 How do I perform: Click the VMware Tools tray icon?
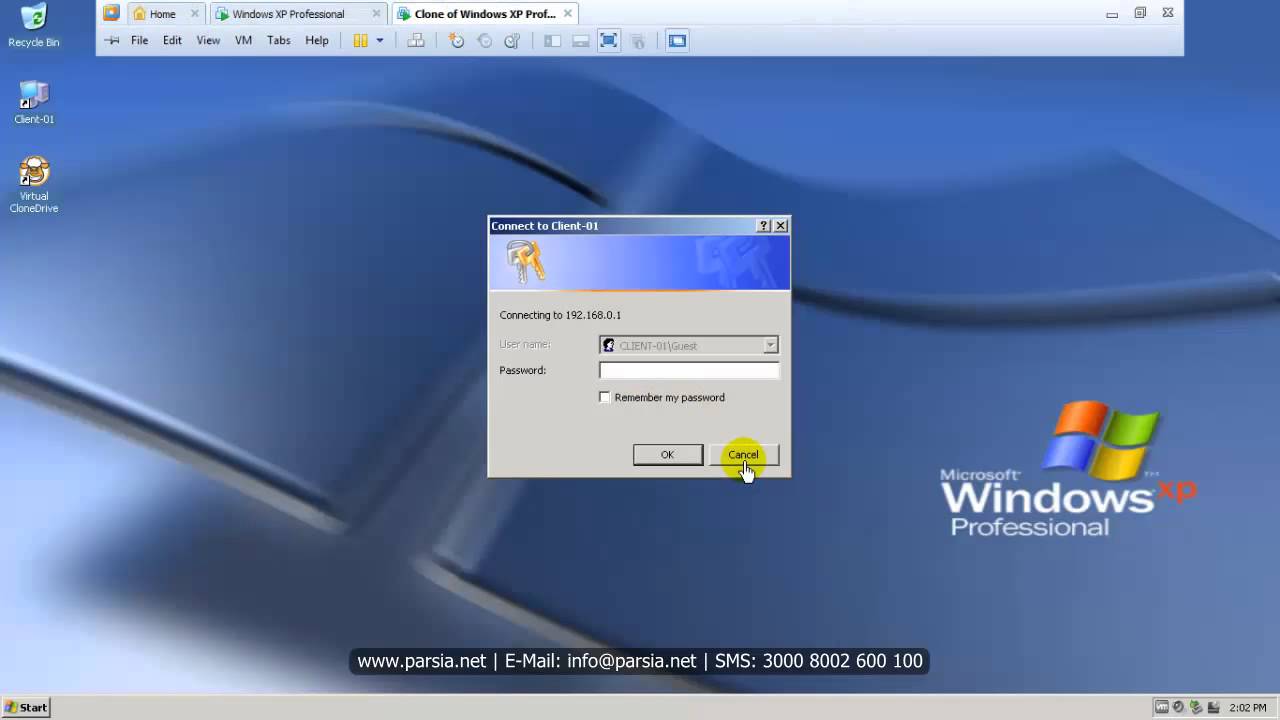[1162, 707]
